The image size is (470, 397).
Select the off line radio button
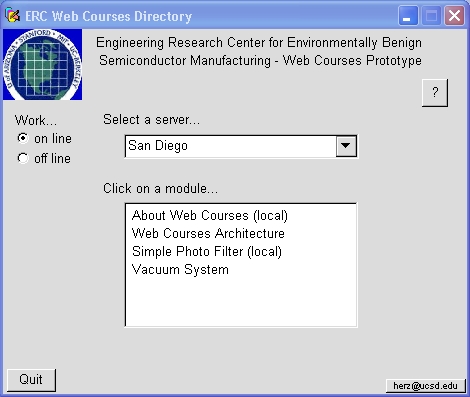[x=23, y=158]
